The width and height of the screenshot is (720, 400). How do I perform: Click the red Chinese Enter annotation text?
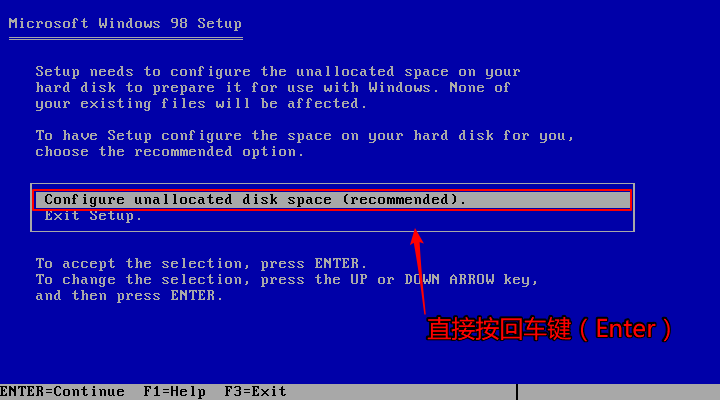coord(549,329)
